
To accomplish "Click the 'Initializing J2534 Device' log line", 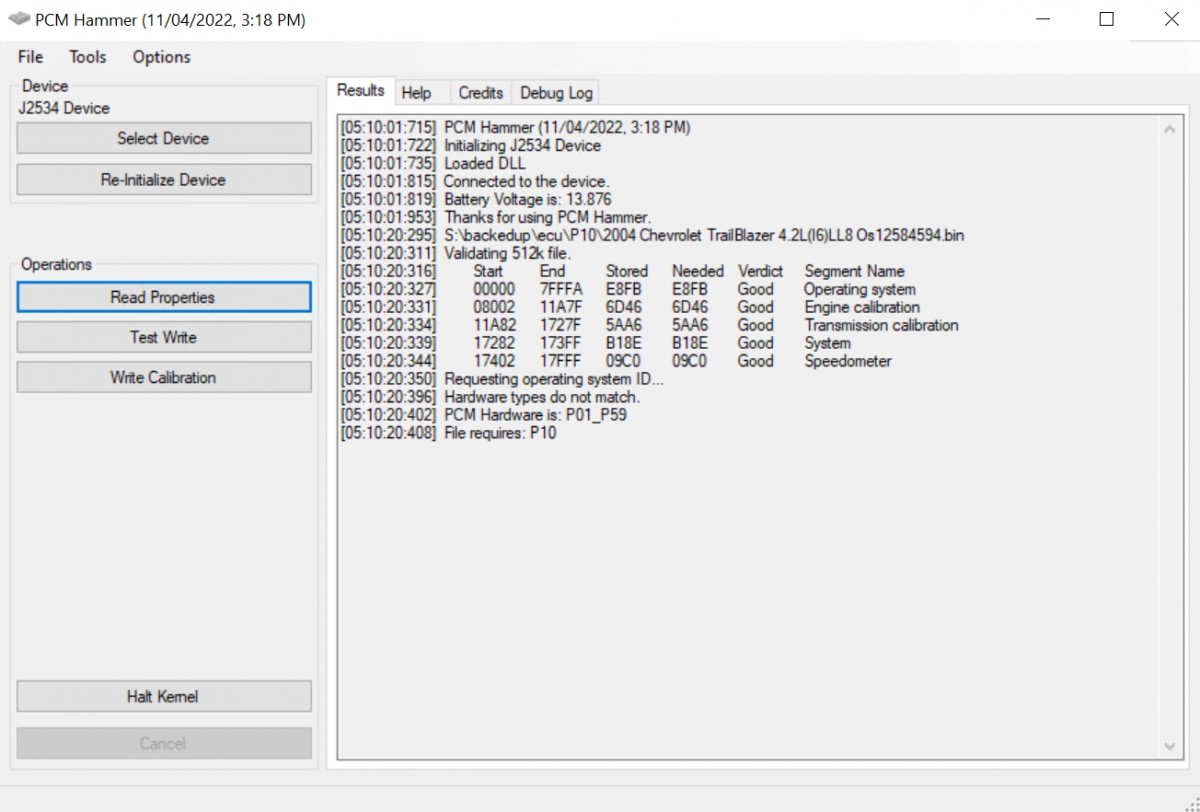I will coord(471,145).
